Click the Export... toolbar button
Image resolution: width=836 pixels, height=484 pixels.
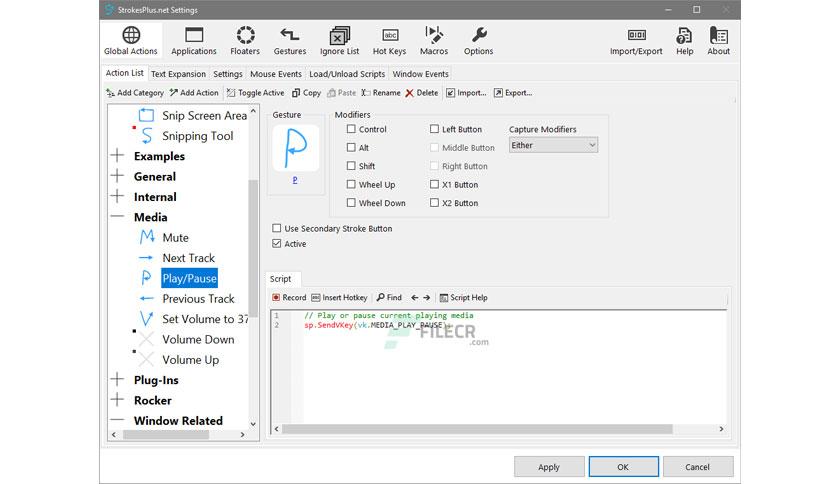pyautogui.click(x=513, y=93)
